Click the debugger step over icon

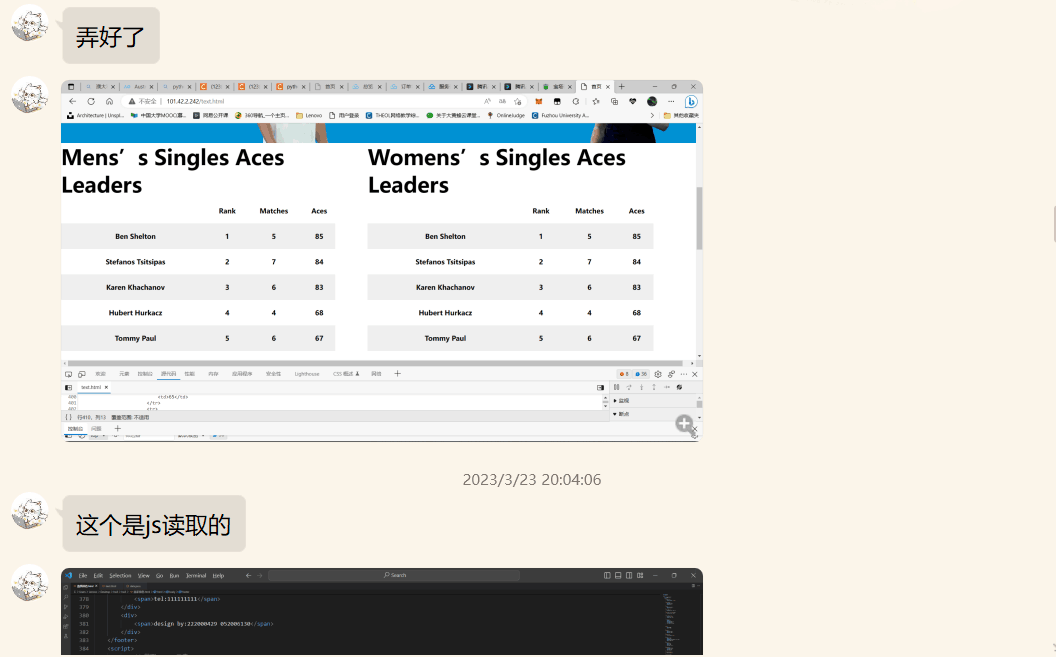click(x=629, y=387)
